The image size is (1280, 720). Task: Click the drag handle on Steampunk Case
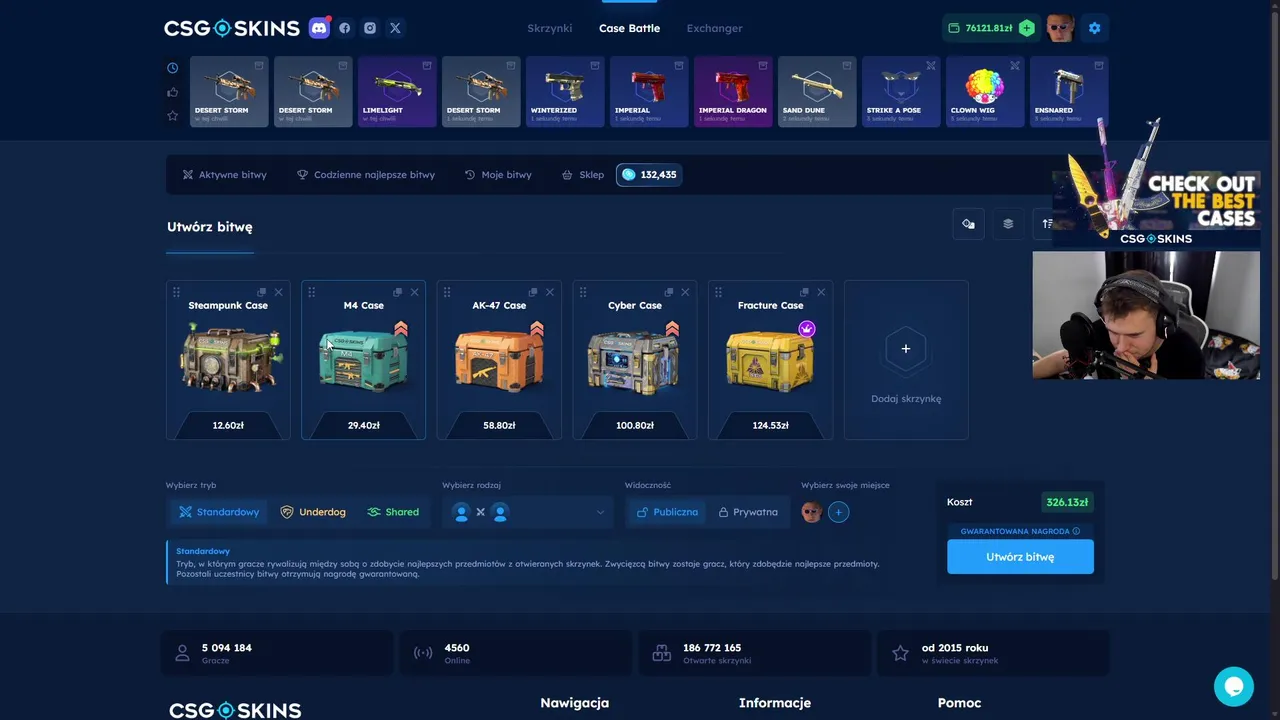[x=176, y=292]
